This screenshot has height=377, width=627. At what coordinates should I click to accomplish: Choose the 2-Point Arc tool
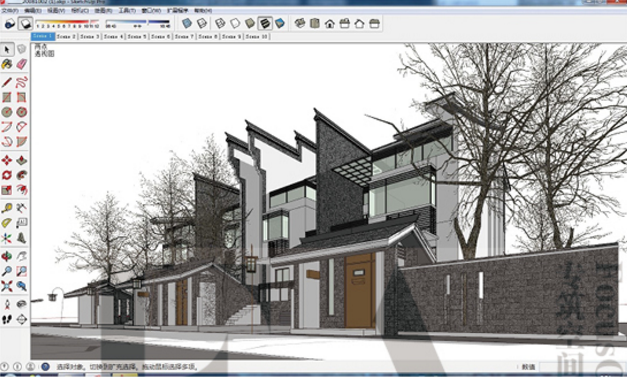(22, 127)
